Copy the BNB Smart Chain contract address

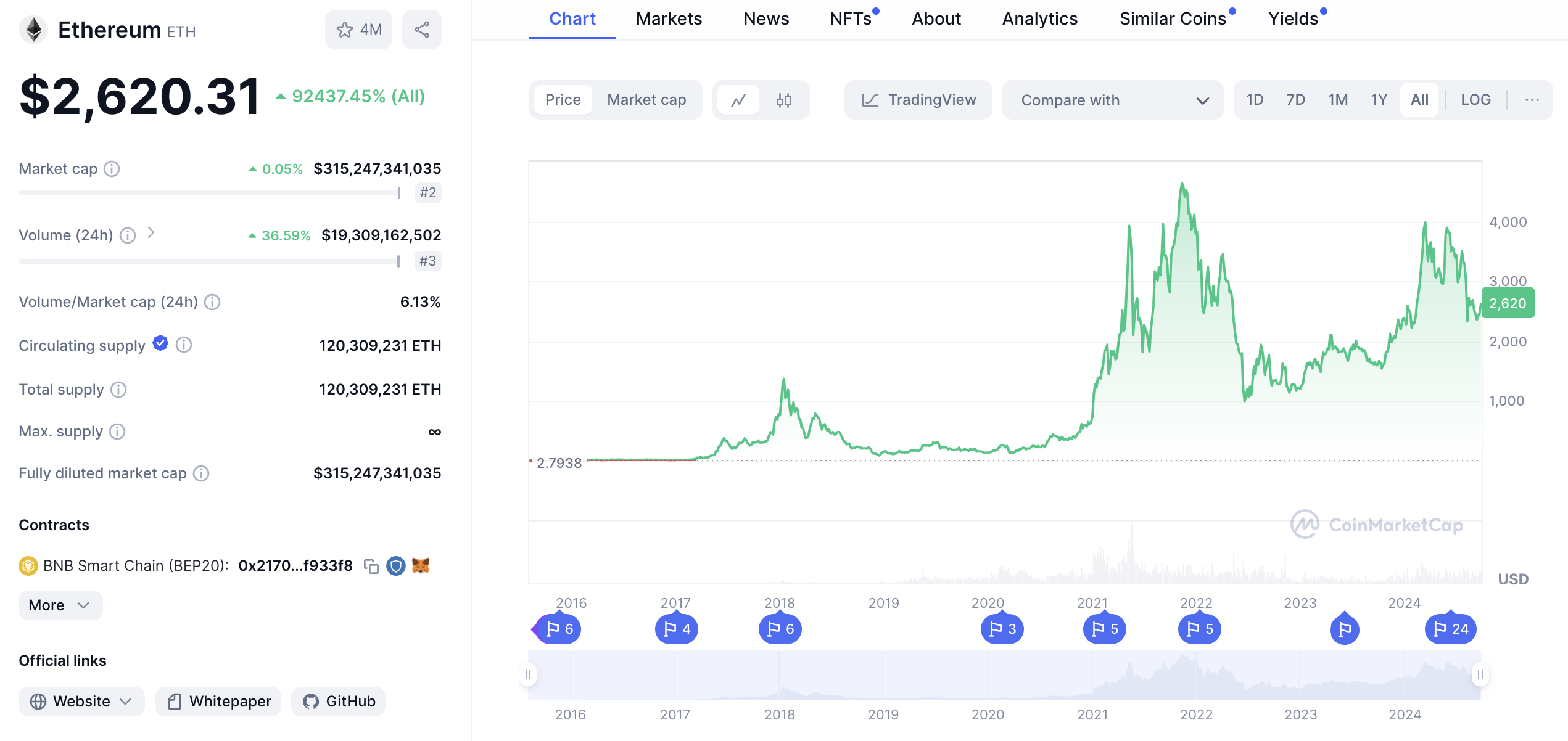[371, 566]
